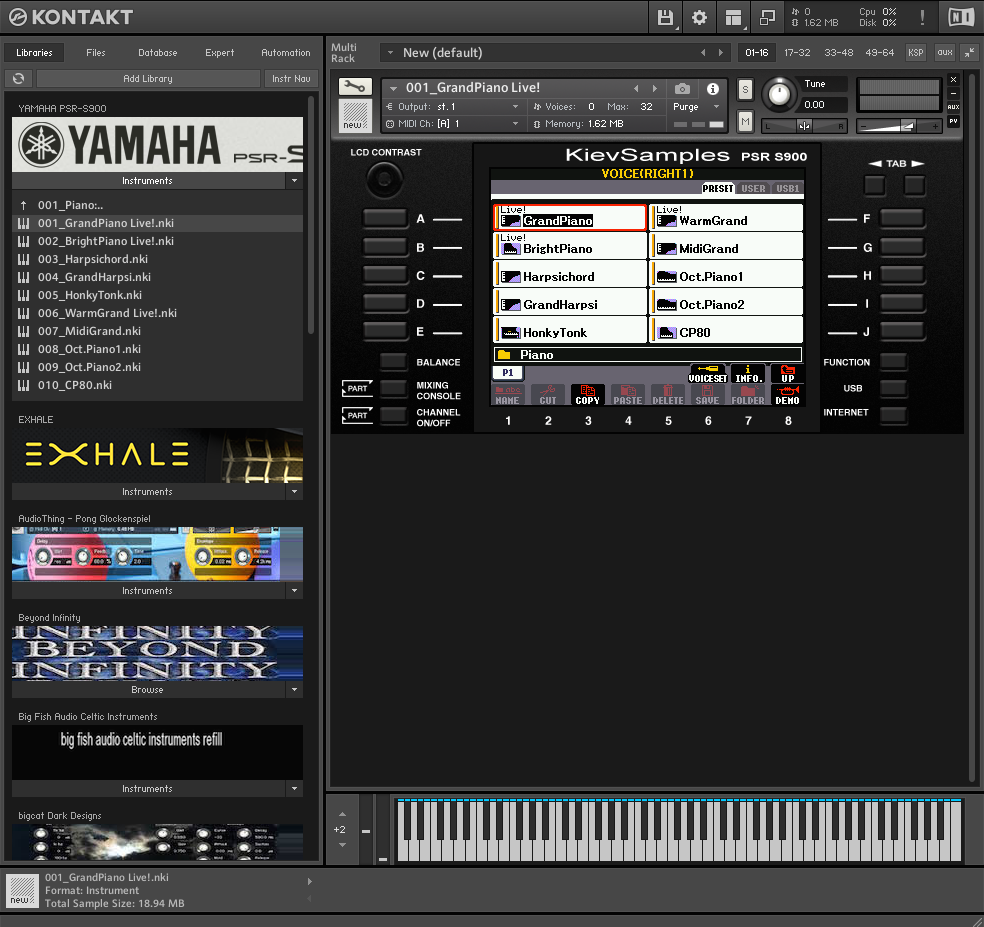Toggle the BALANCE button
Screen dimensions: 984x927
coord(393,362)
